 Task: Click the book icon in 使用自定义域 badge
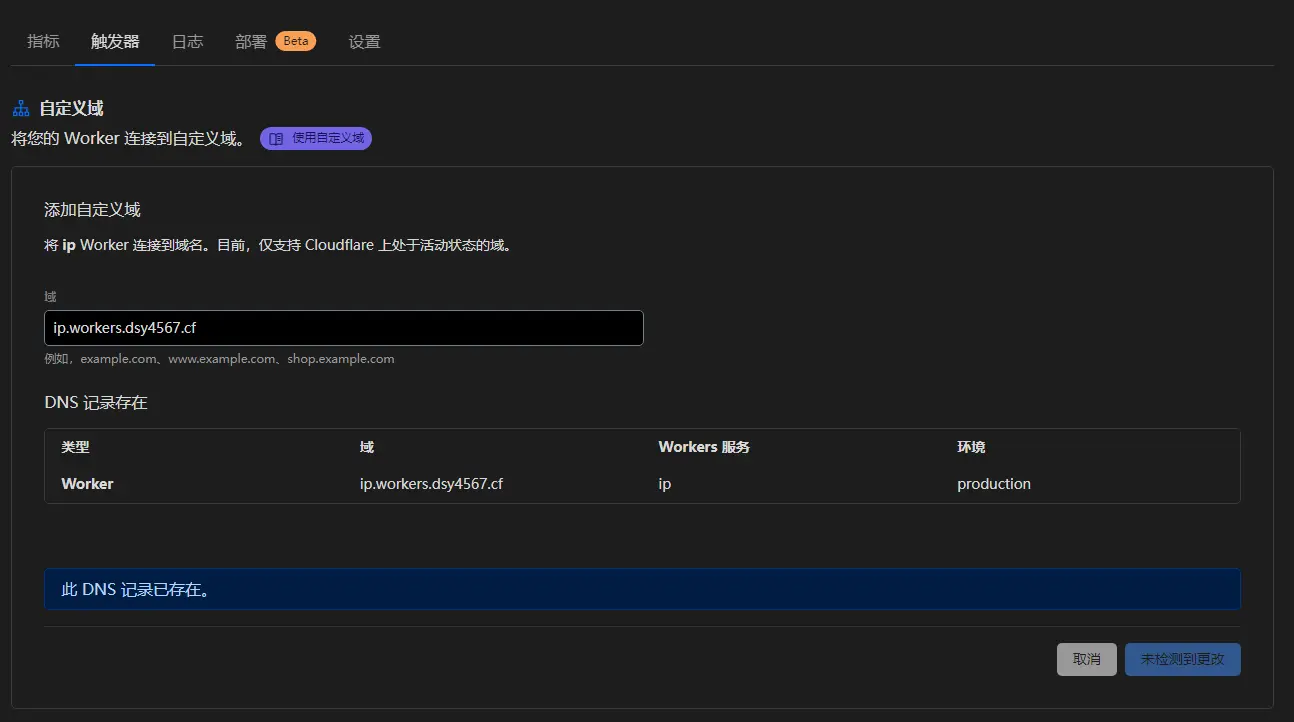(277, 139)
